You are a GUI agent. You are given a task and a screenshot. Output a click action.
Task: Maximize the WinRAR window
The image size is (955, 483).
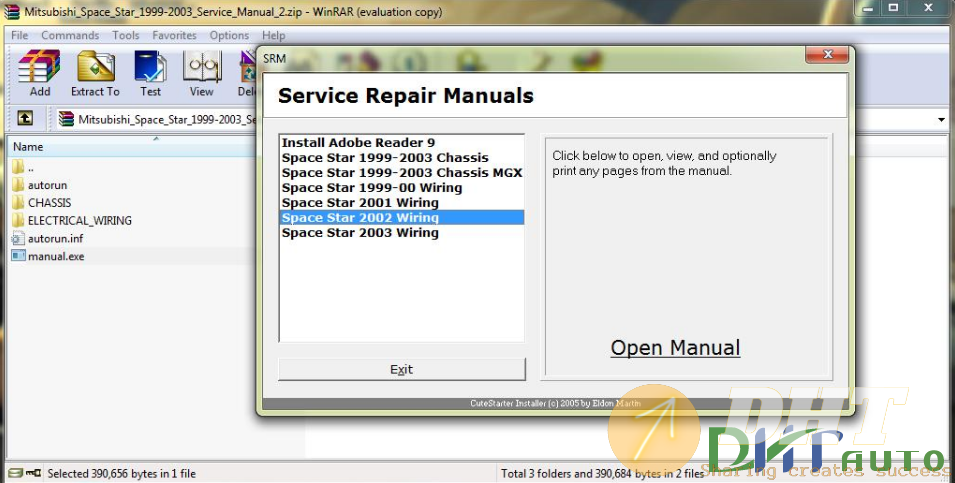click(893, 8)
